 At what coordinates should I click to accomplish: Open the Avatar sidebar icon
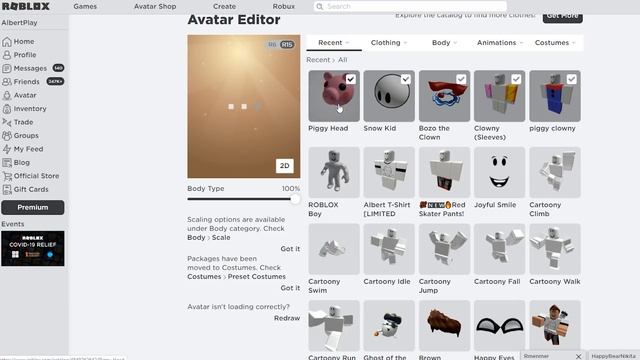pos(7,96)
